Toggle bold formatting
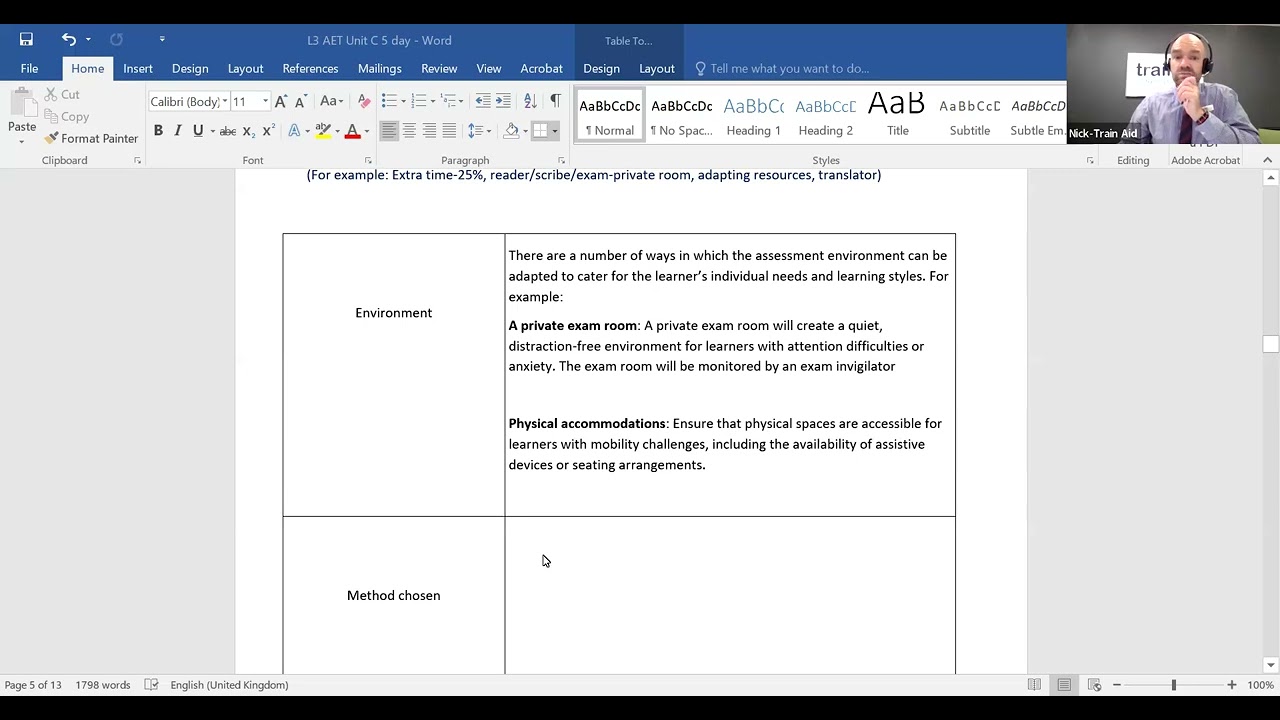1280x720 pixels. tap(158, 131)
